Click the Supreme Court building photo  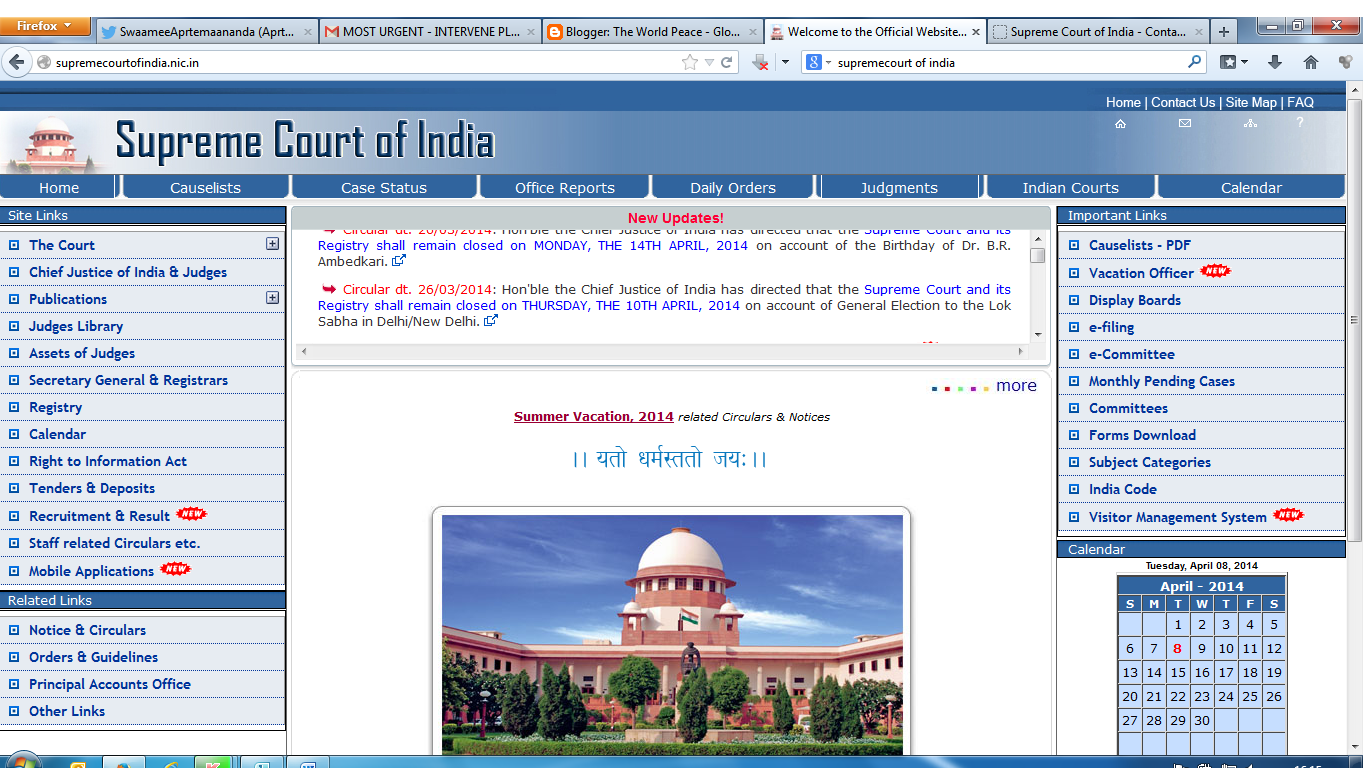point(672,635)
